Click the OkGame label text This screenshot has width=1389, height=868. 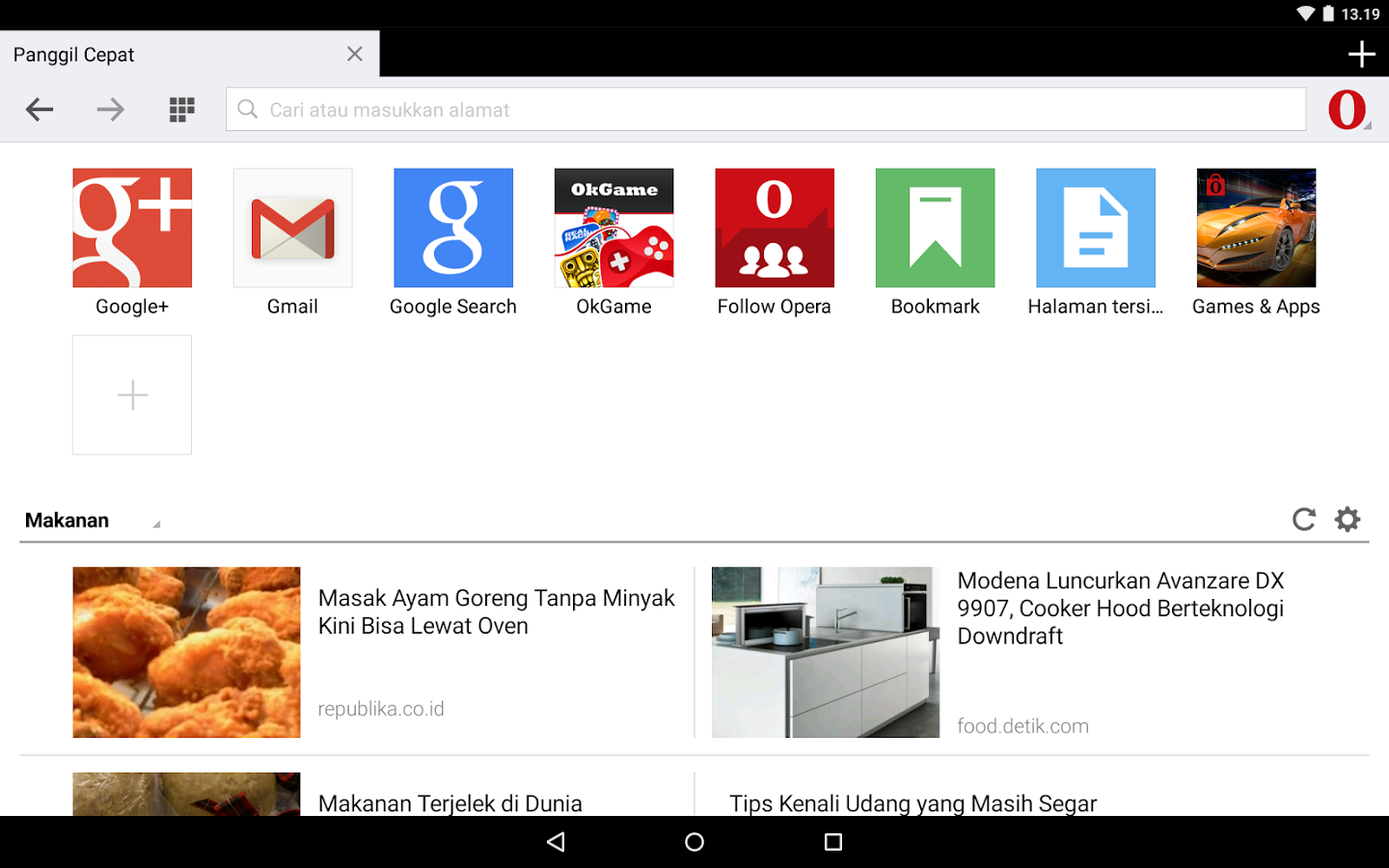tap(614, 307)
